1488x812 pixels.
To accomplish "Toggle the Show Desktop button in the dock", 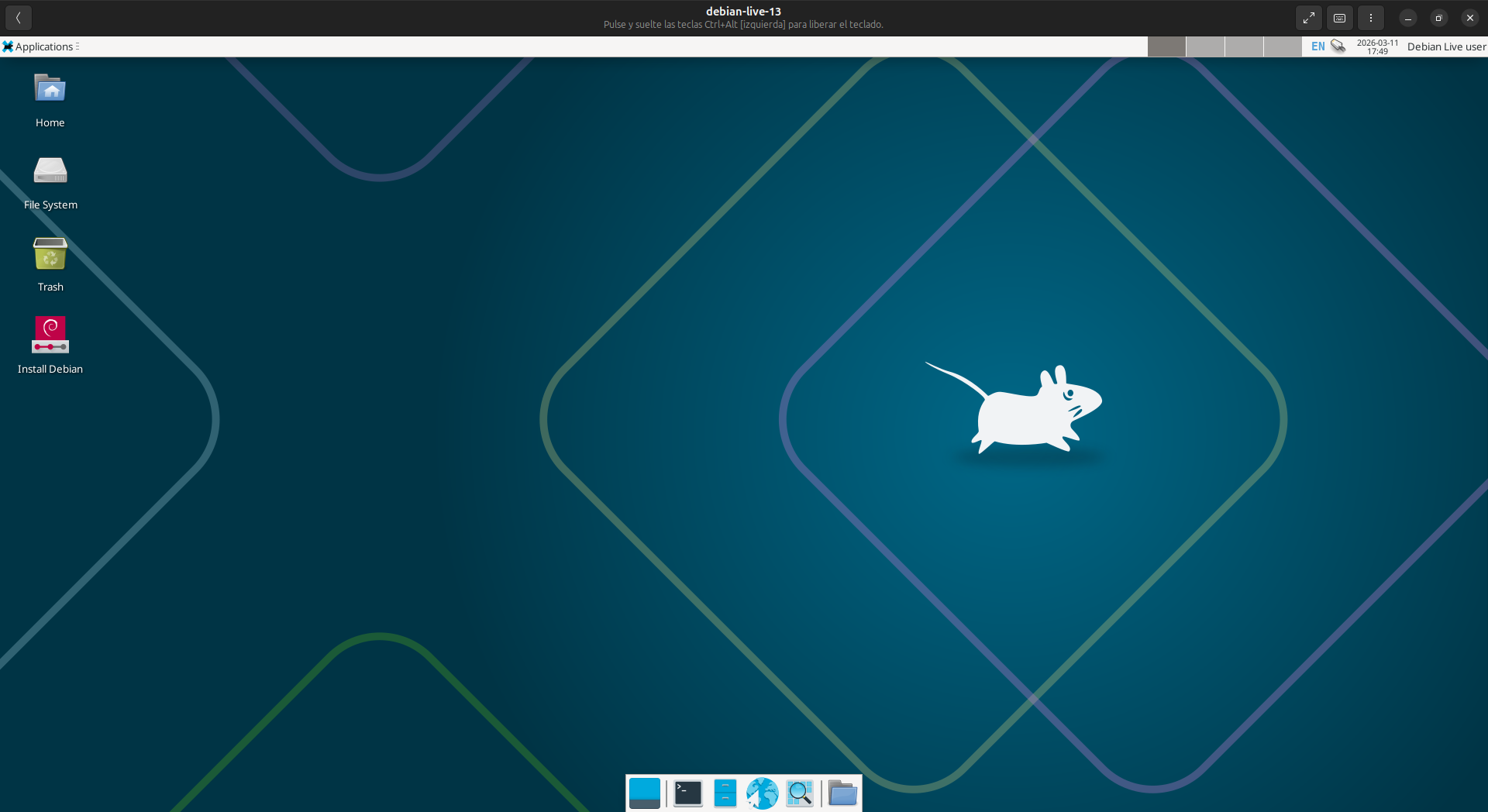I will [x=646, y=793].
